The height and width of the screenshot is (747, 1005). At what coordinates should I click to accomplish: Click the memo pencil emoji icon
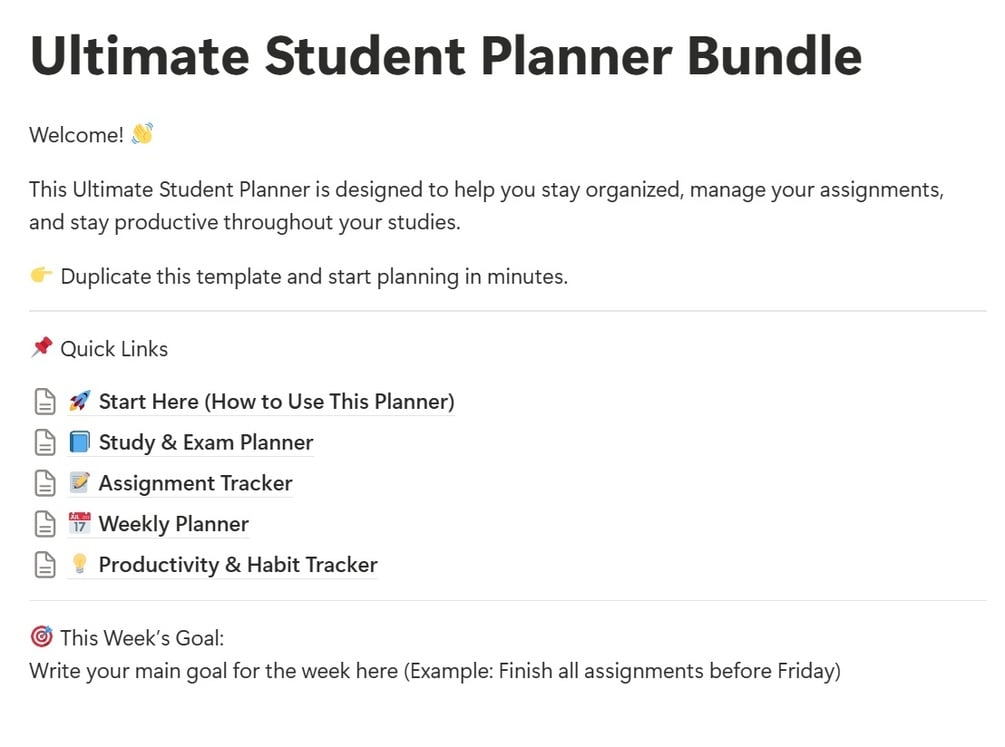tap(80, 484)
